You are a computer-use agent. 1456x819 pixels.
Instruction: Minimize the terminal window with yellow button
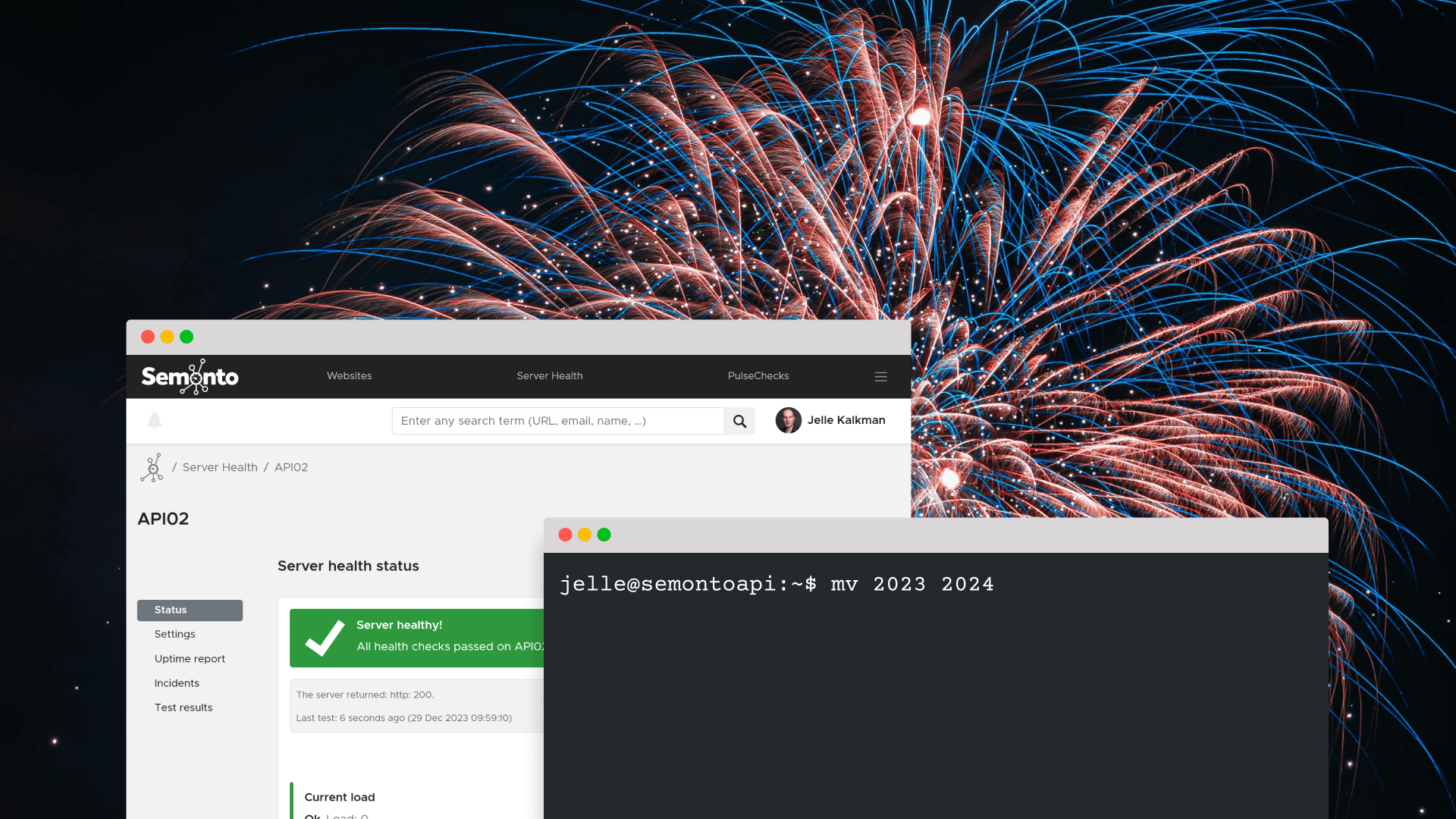tap(585, 535)
